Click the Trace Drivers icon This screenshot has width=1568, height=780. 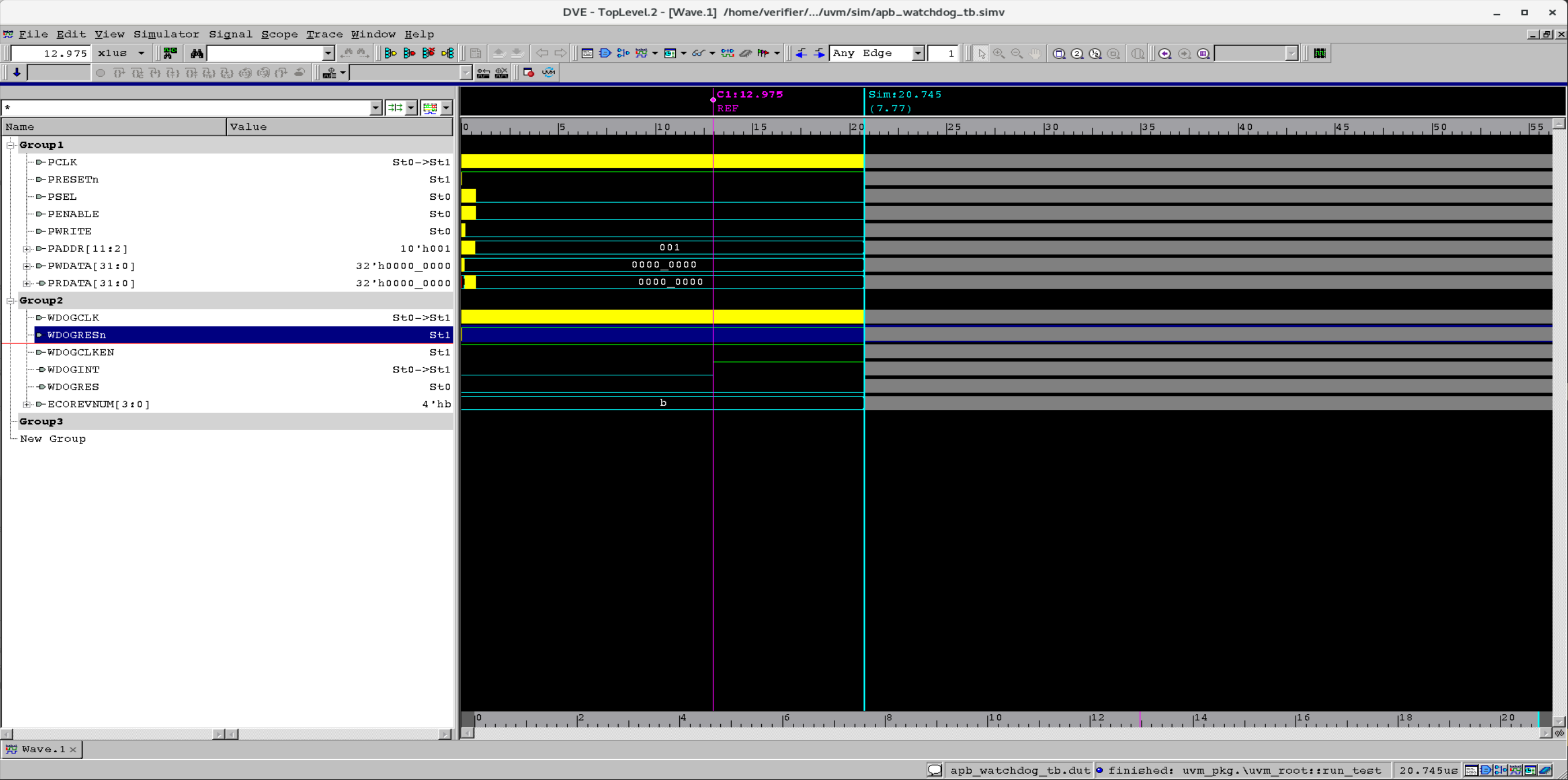390,54
